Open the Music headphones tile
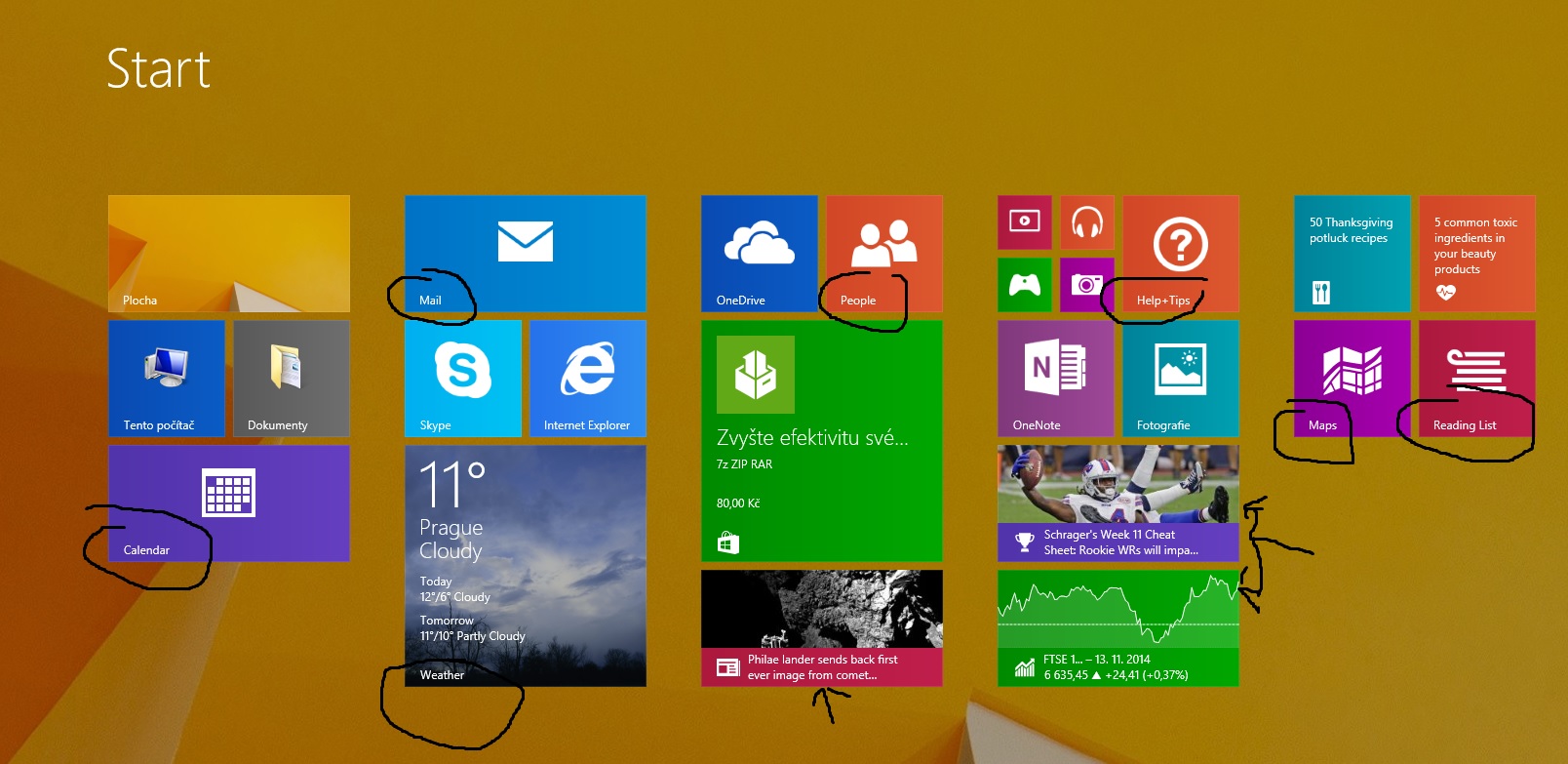The image size is (1568, 764). click(1087, 222)
